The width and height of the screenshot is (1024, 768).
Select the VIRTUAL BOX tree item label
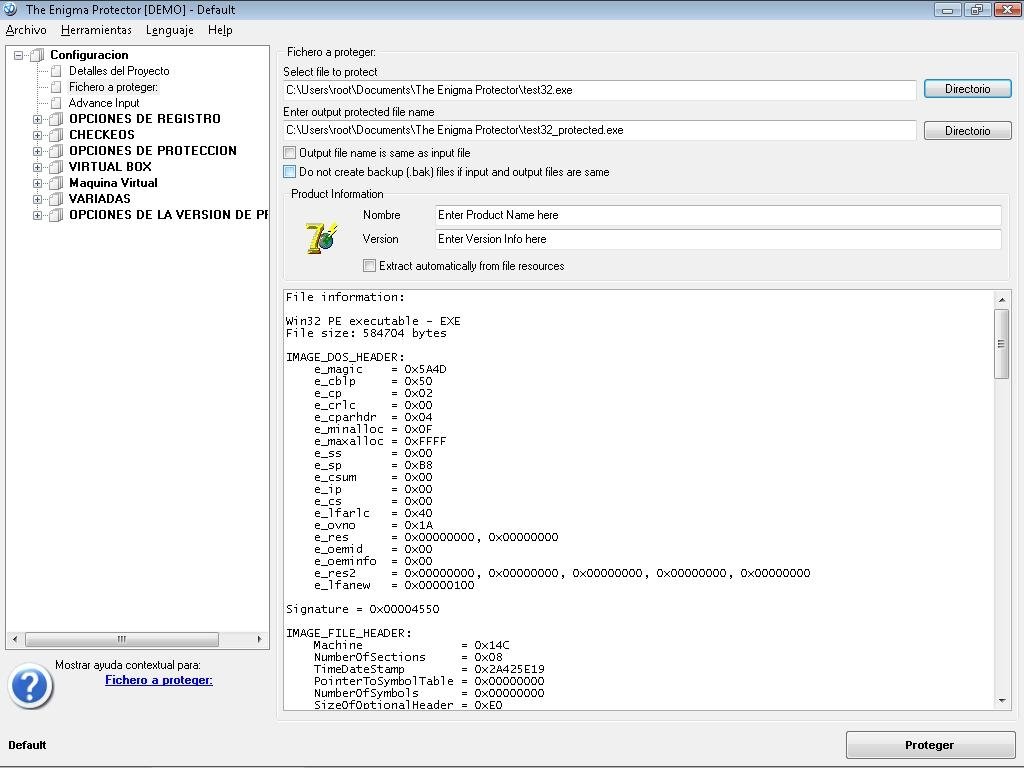(110, 167)
